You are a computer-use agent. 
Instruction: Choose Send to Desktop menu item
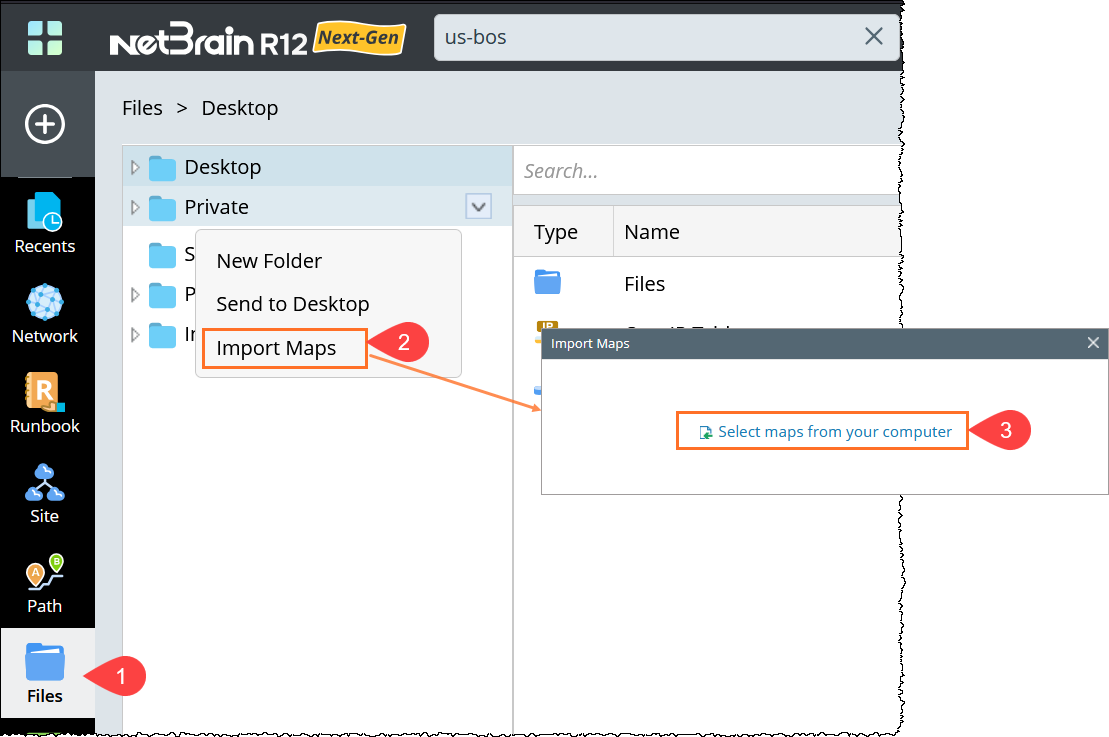[293, 304]
